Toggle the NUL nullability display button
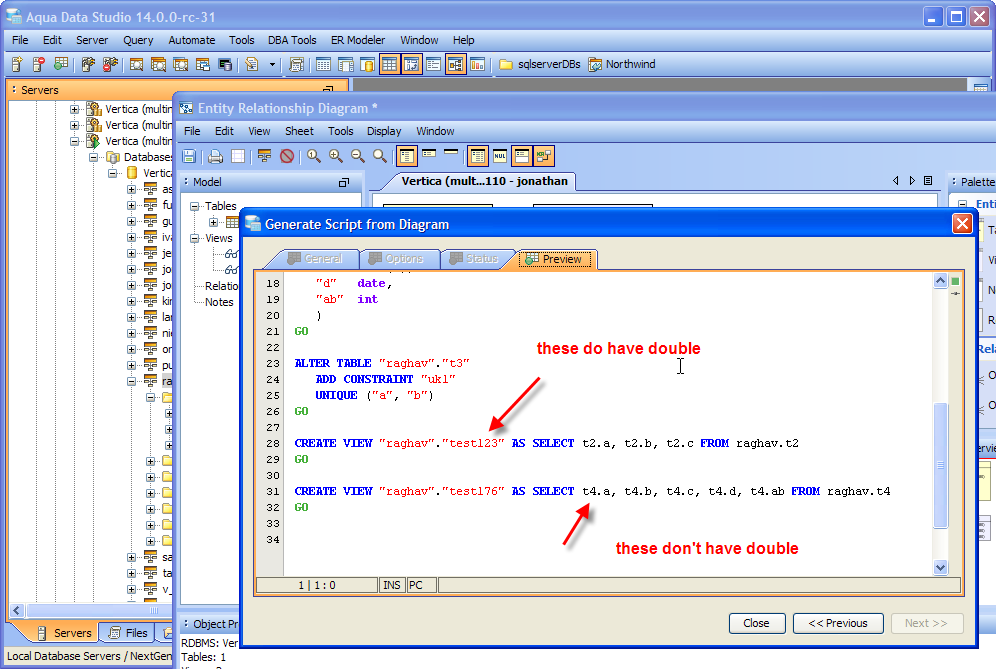996x669 pixels. tap(500, 156)
